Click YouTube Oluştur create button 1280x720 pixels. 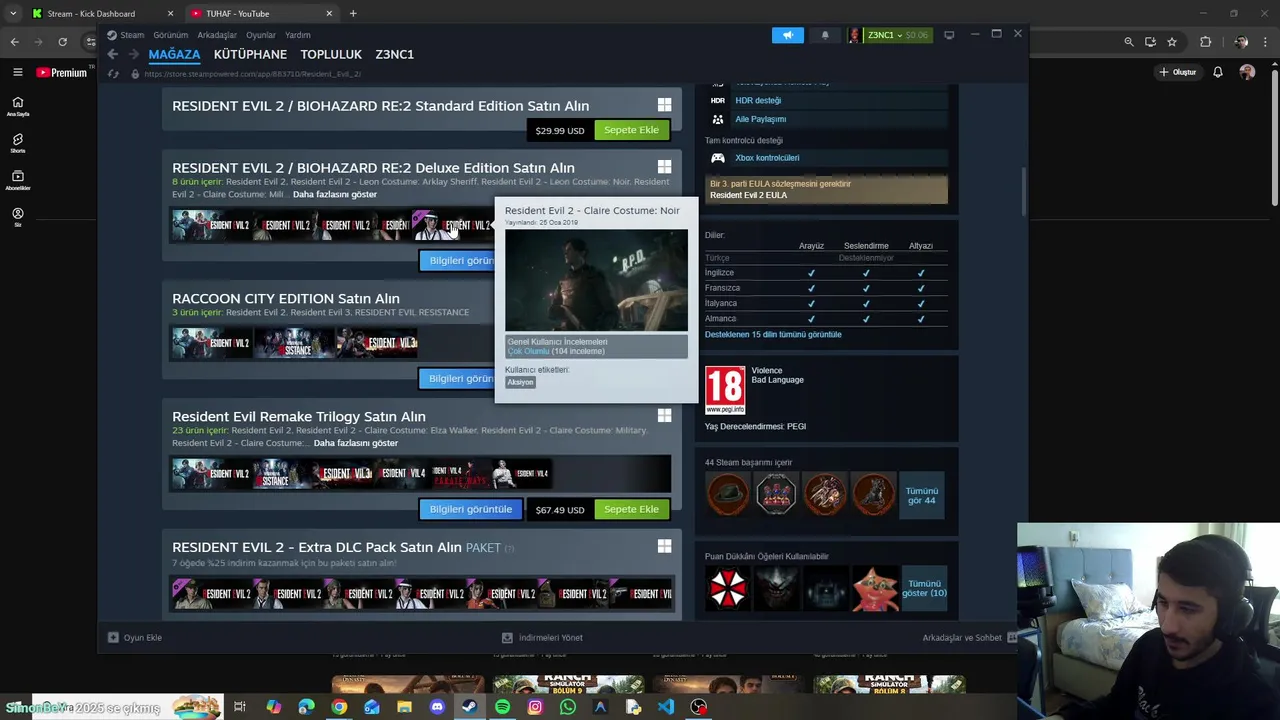(x=1177, y=72)
